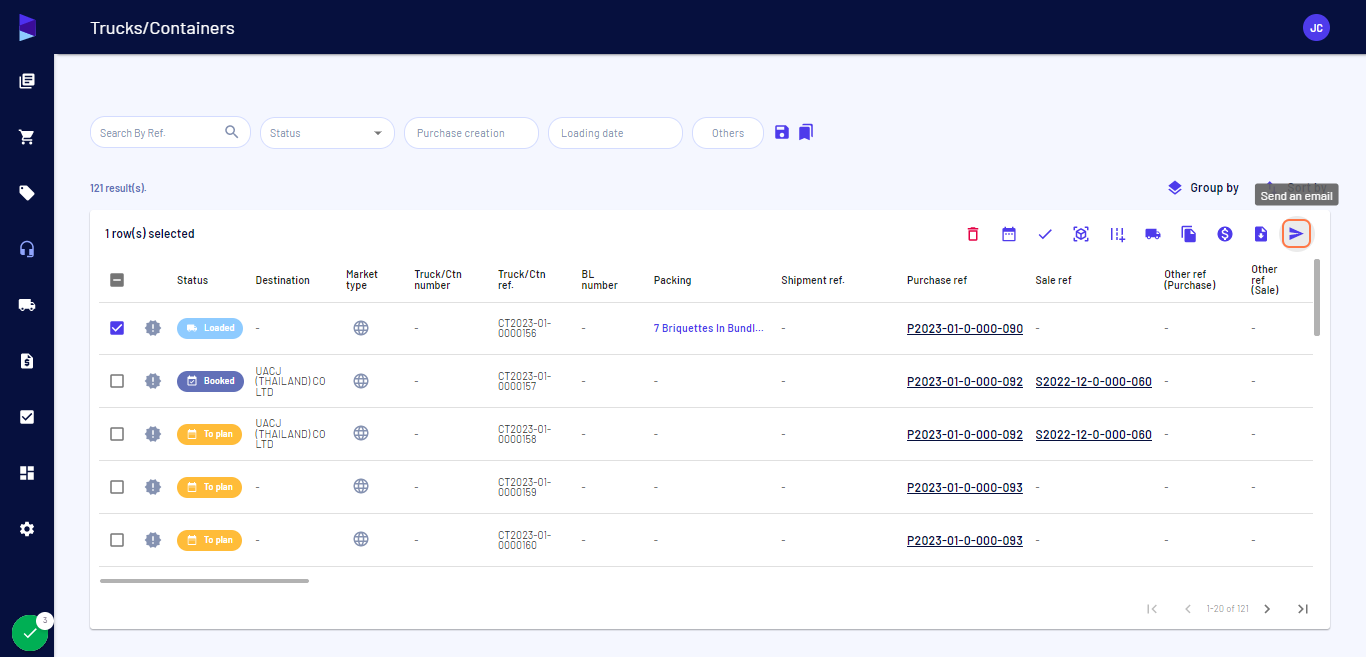The height and width of the screenshot is (657, 1366).
Task: Open the Loading date filter
Action: click(x=615, y=133)
